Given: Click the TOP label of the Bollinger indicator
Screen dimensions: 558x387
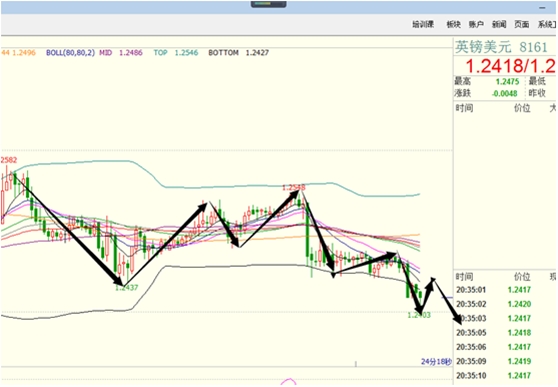Looking at the screenshot, I should 160,53.
